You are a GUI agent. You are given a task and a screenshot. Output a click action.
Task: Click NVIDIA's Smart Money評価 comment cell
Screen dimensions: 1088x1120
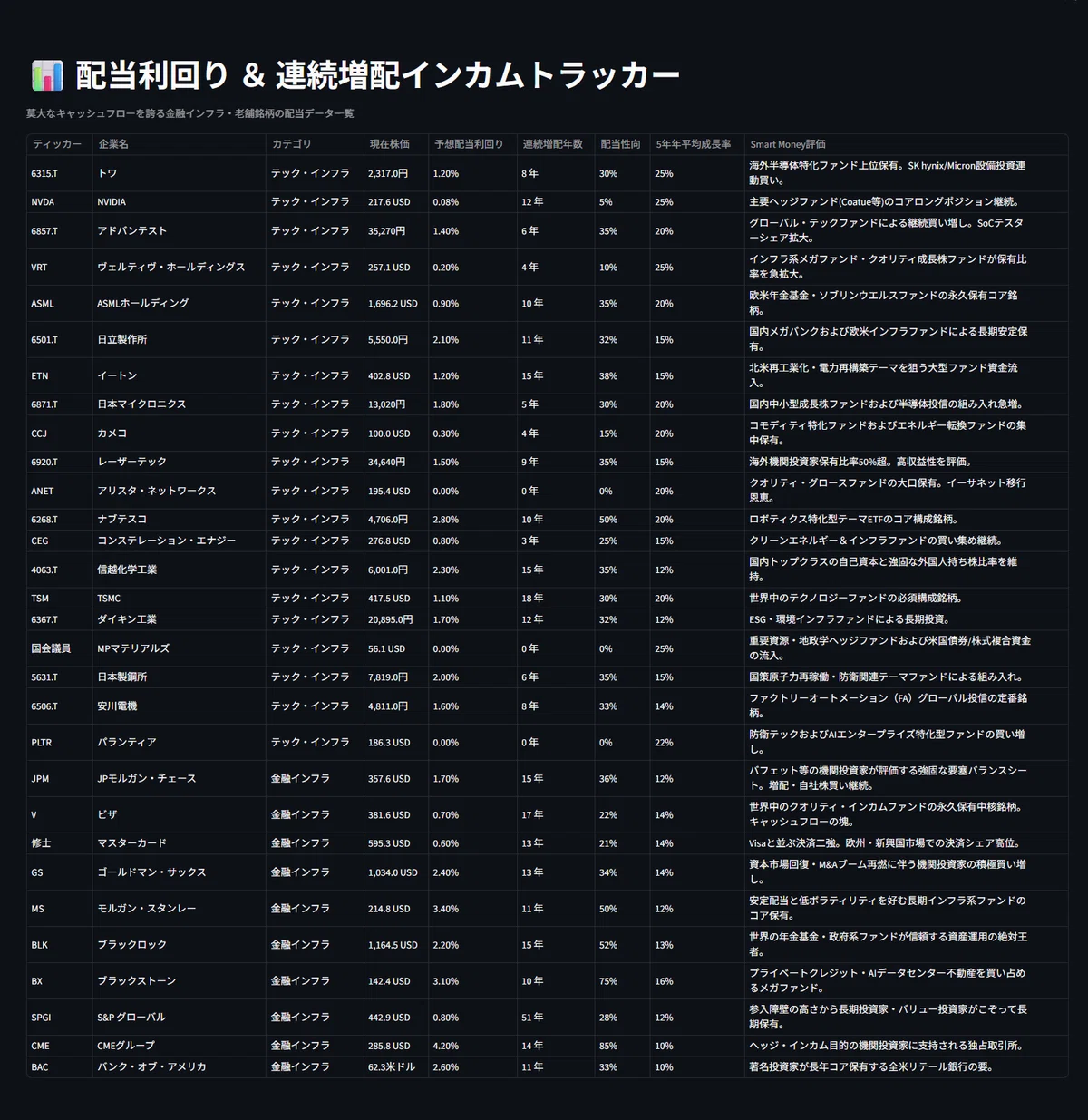(906, 202)
